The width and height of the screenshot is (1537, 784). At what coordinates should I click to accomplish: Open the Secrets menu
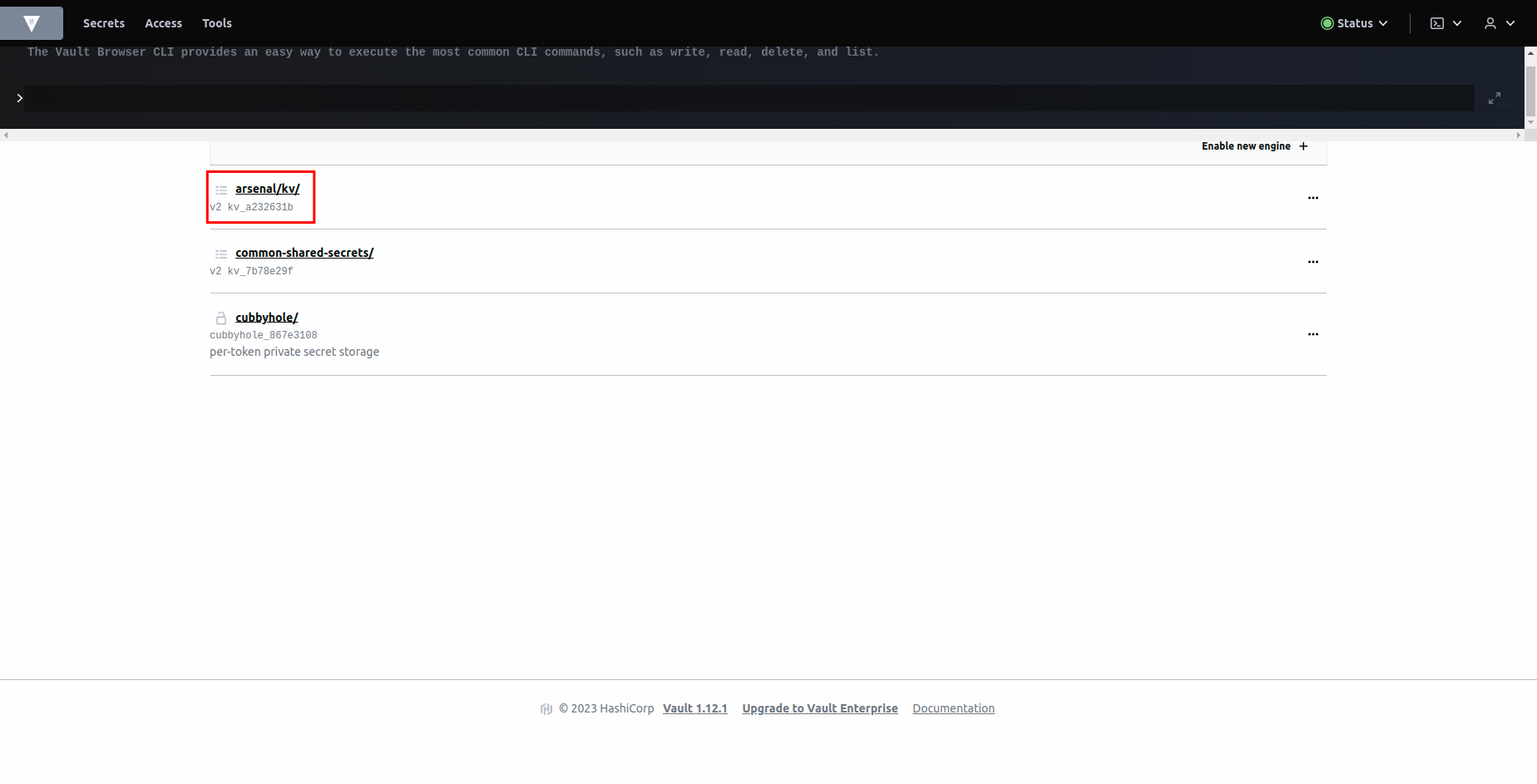pyautogui.click(x=104, y=23)
